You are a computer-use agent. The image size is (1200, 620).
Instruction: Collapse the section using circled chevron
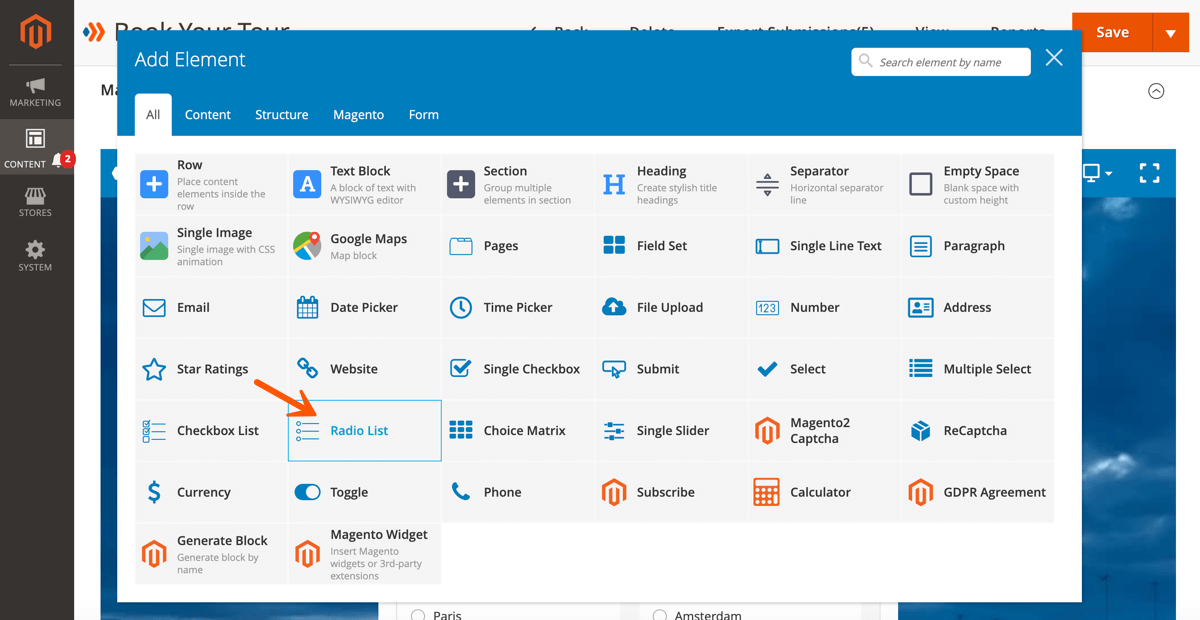click(1156, 91)
